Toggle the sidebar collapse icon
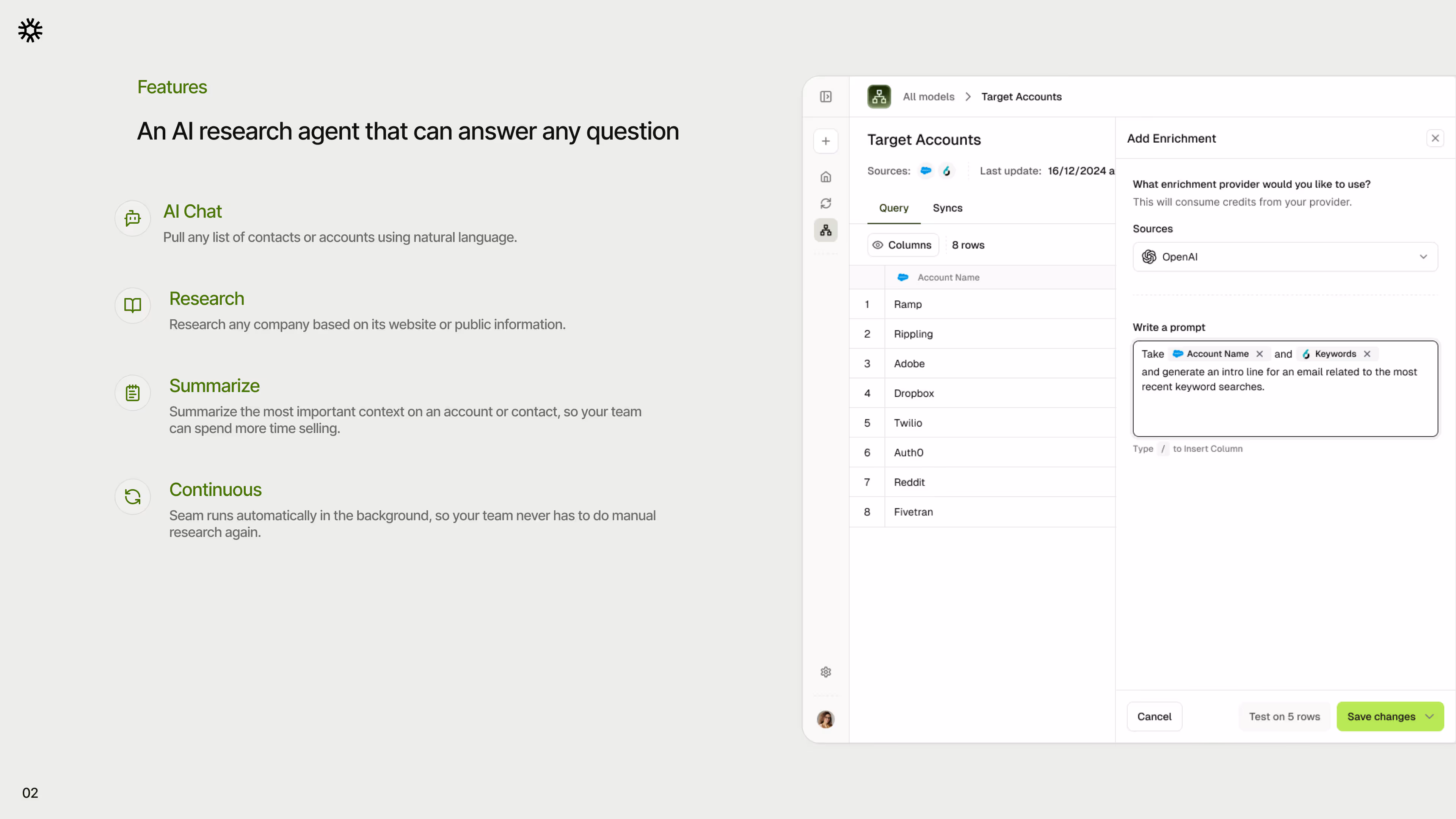This screenshot has height=819, width=1456. click(826, 97)
